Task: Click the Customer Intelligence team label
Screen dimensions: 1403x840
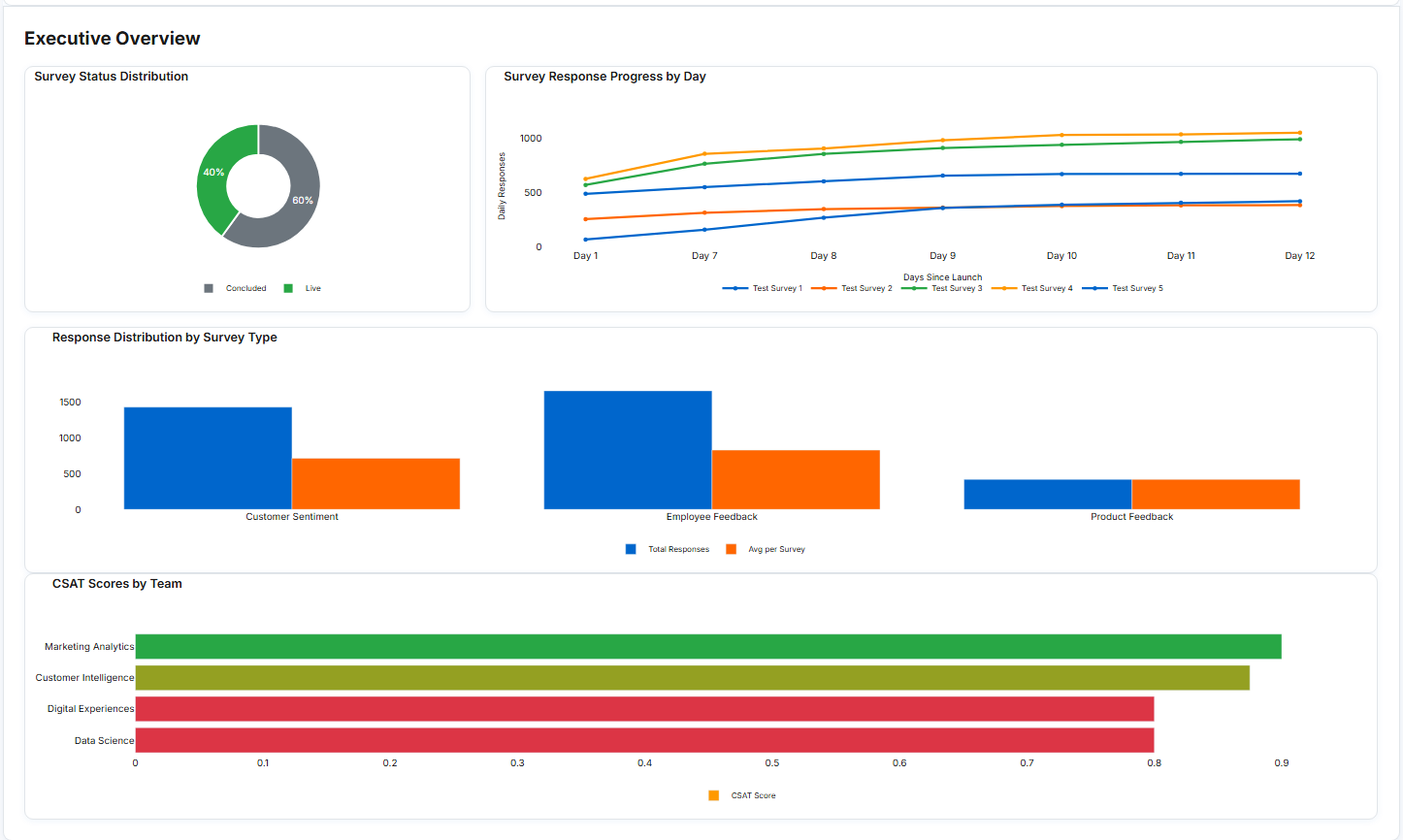Action: (x=85, y=678)
